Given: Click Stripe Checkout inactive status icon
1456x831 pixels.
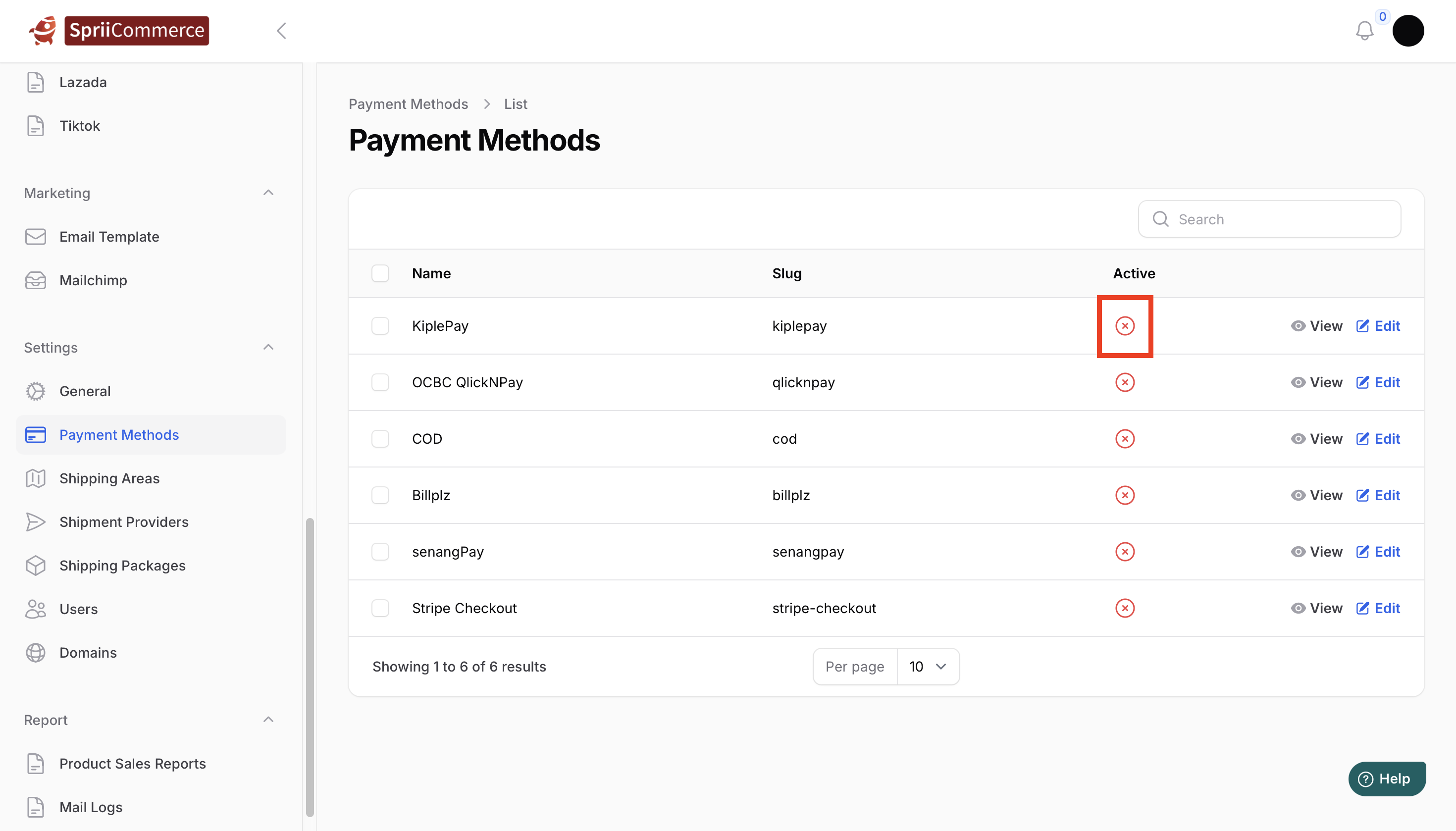Looking at the screenshot, I should click(1124, 608).
